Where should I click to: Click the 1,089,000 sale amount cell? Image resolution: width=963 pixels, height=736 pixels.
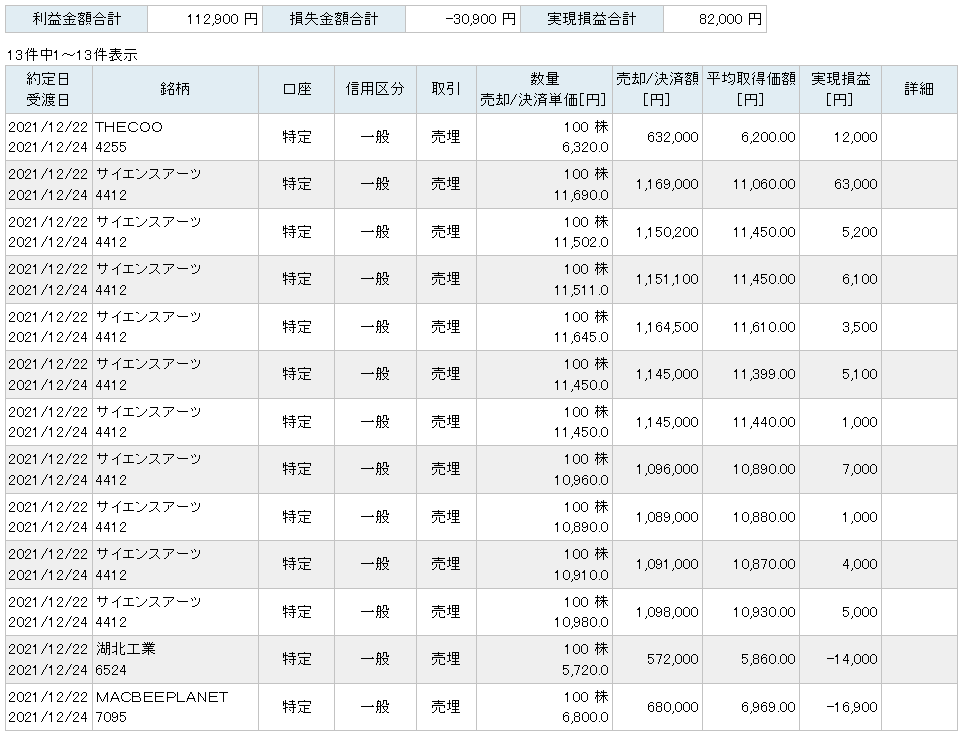coord(657,517)
